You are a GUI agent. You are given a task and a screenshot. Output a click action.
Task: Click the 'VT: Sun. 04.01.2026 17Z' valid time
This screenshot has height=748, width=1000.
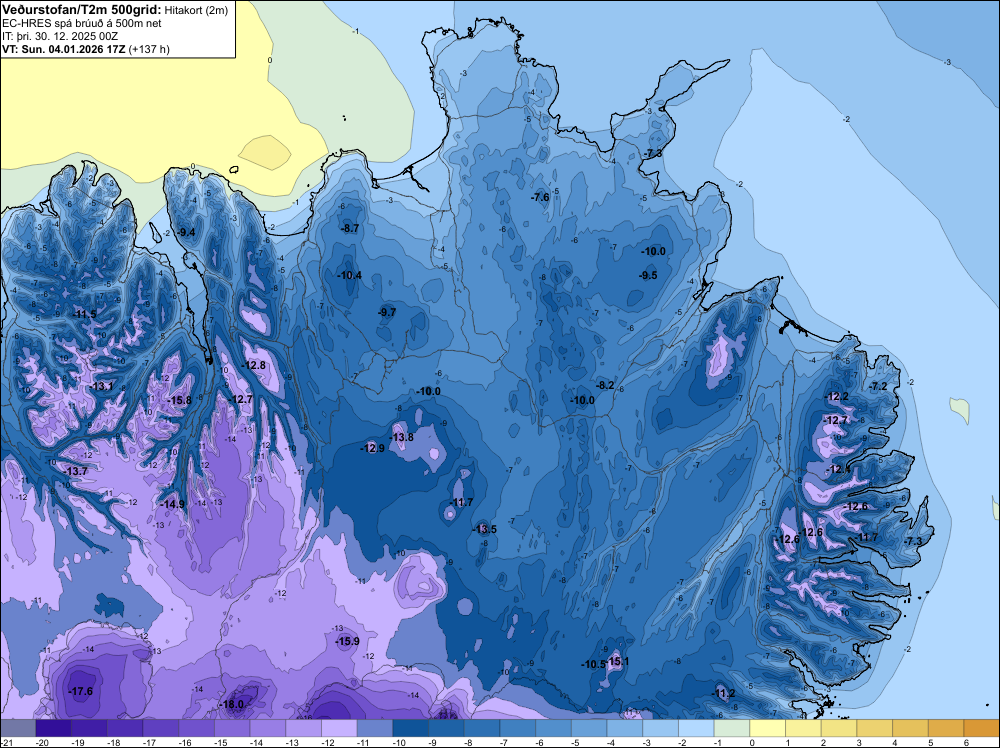click(64, 49)
